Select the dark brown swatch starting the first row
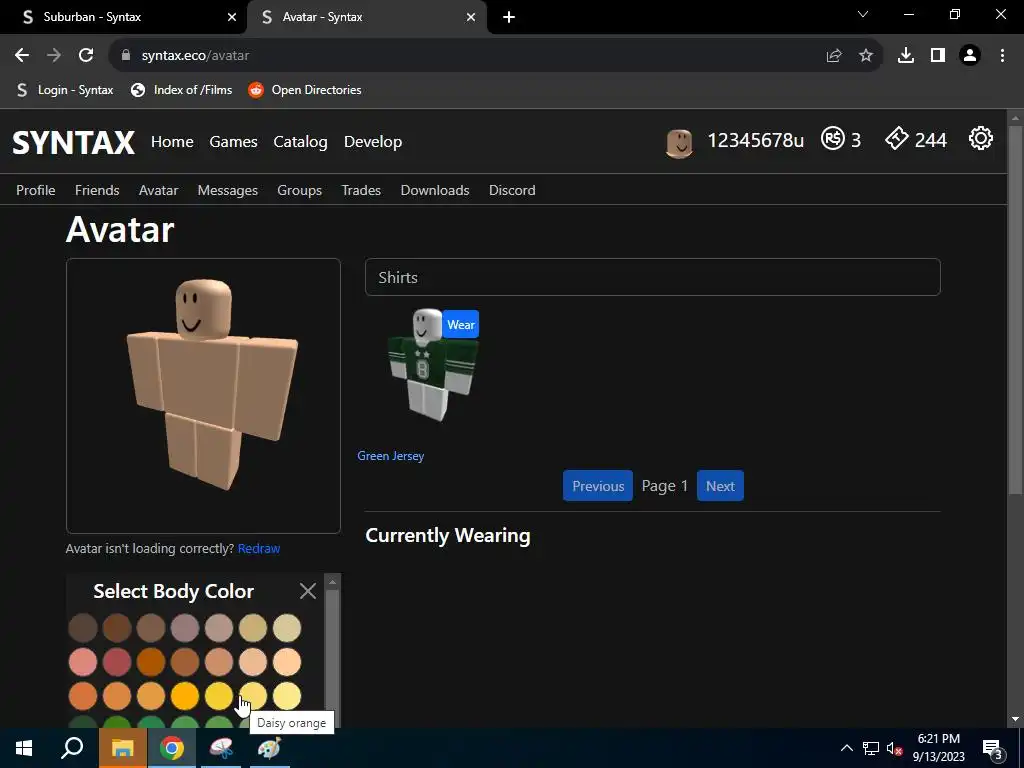The height and width of the screenshot is (768, 1024). [83, 628]
